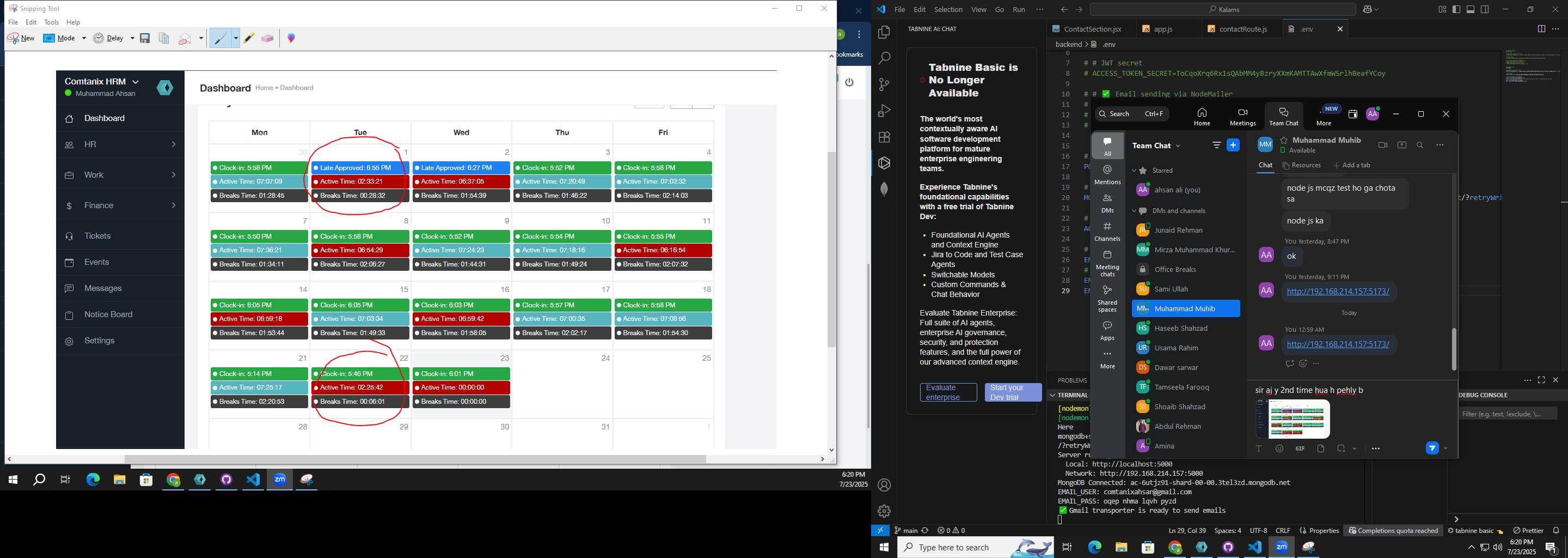This screenshot has width=1568, height=558.
Task: Open the emoji picker in Zoom compose box
Action: pos(1279,448)
